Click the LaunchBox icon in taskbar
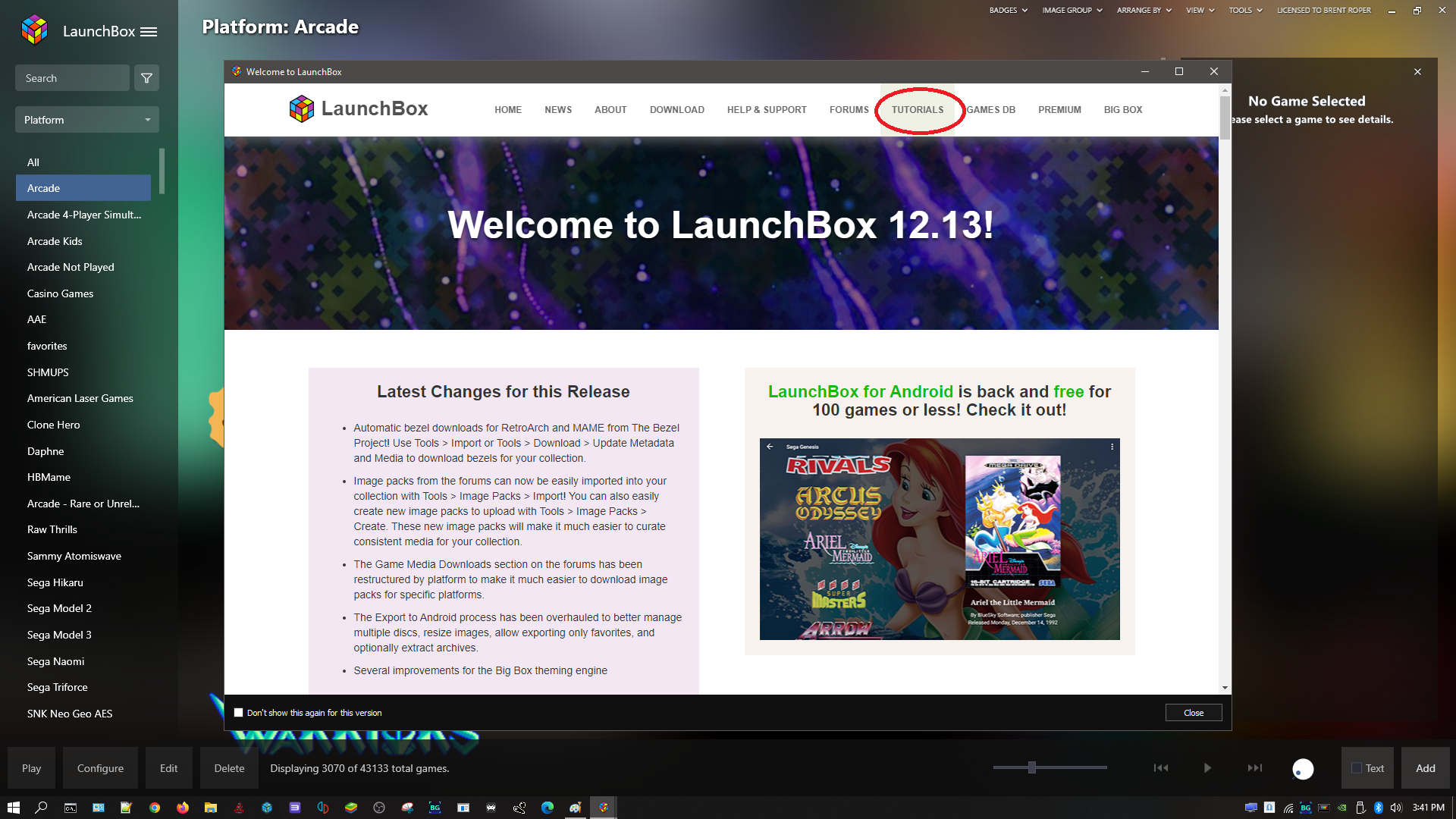The width and height of the screenshot is (1456, 819). (x=604, y=808)
